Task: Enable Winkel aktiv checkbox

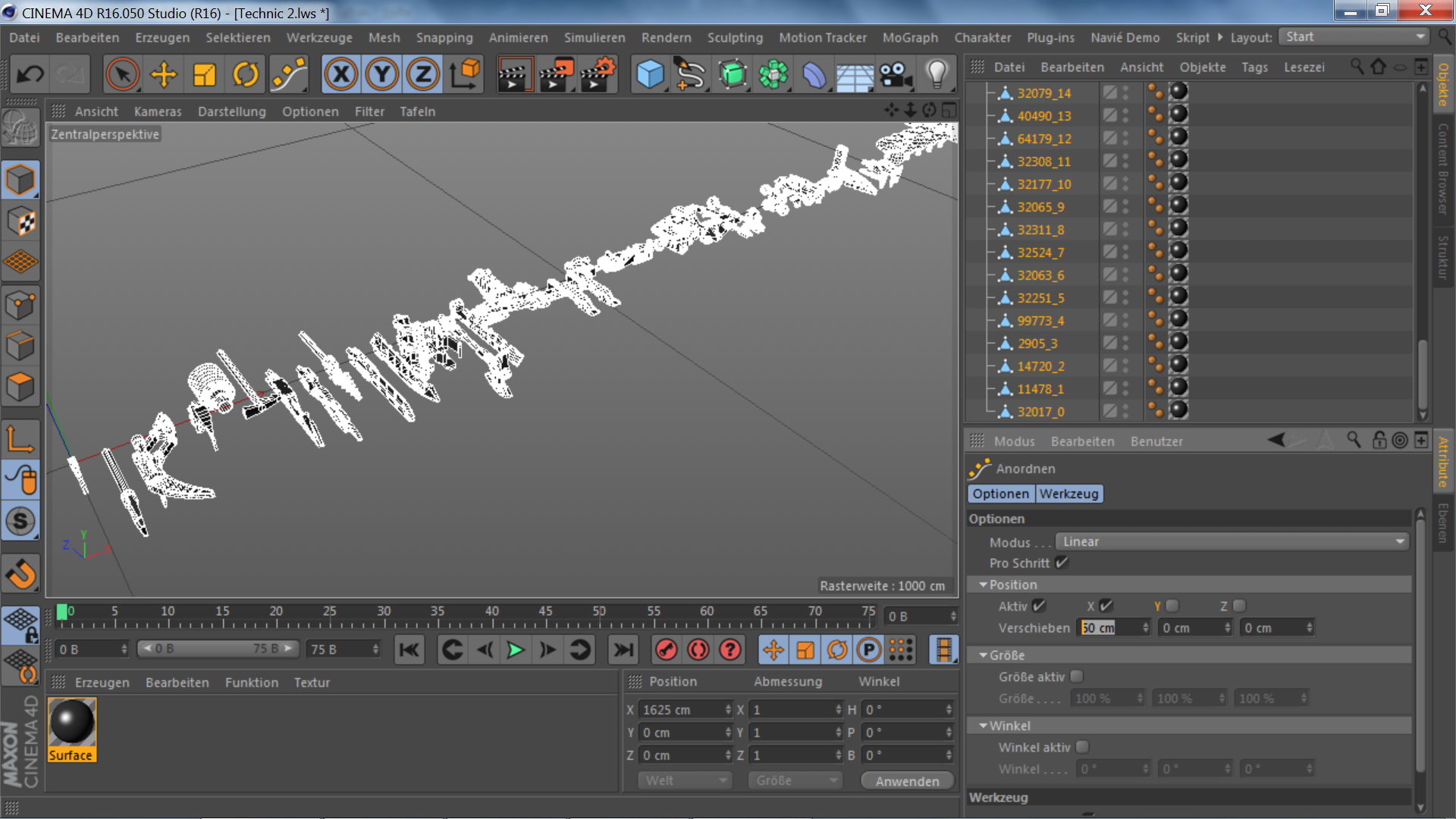Action: (1082, 747)
